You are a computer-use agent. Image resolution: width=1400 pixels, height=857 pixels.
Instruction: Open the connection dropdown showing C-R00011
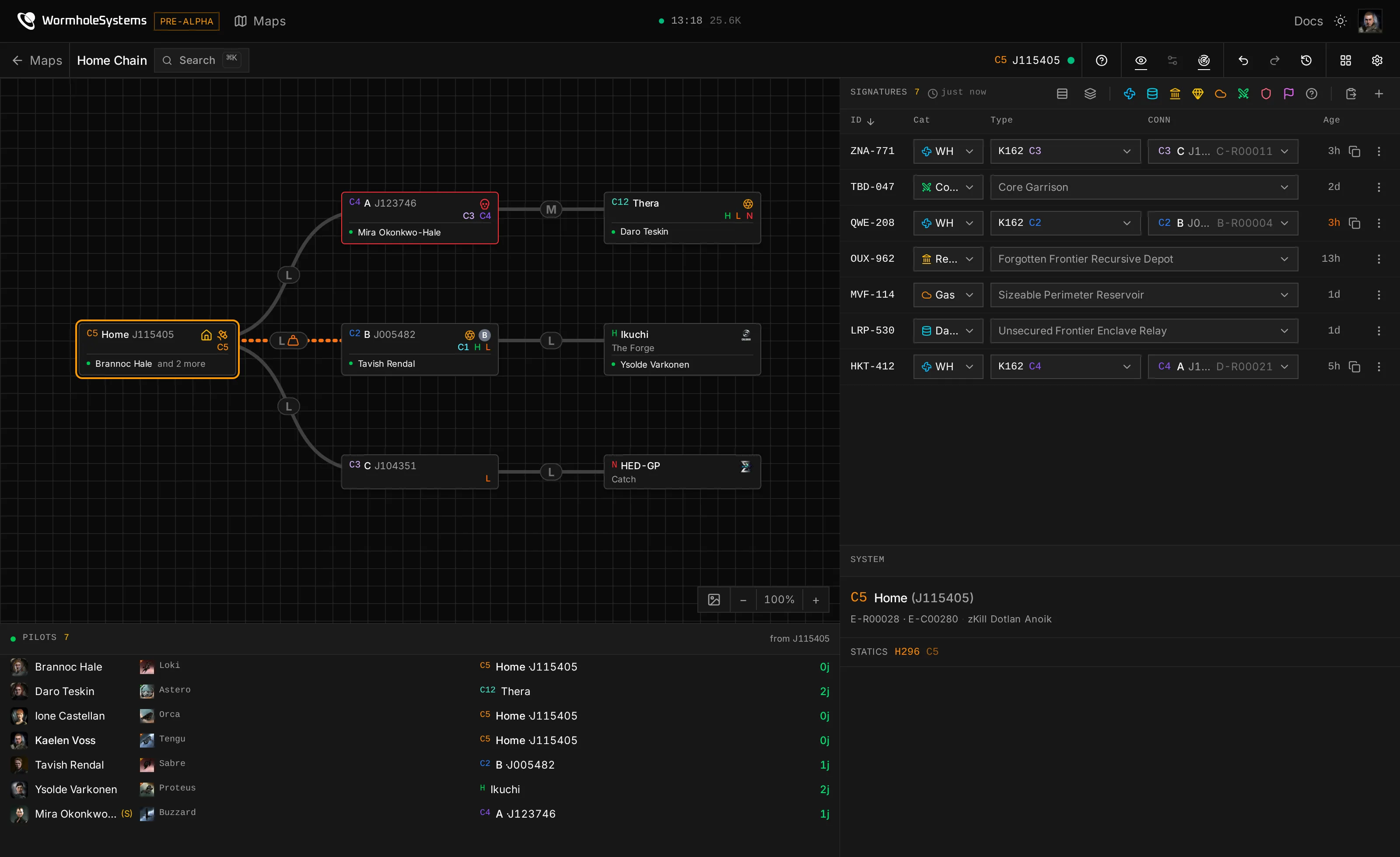(1223, 151)
